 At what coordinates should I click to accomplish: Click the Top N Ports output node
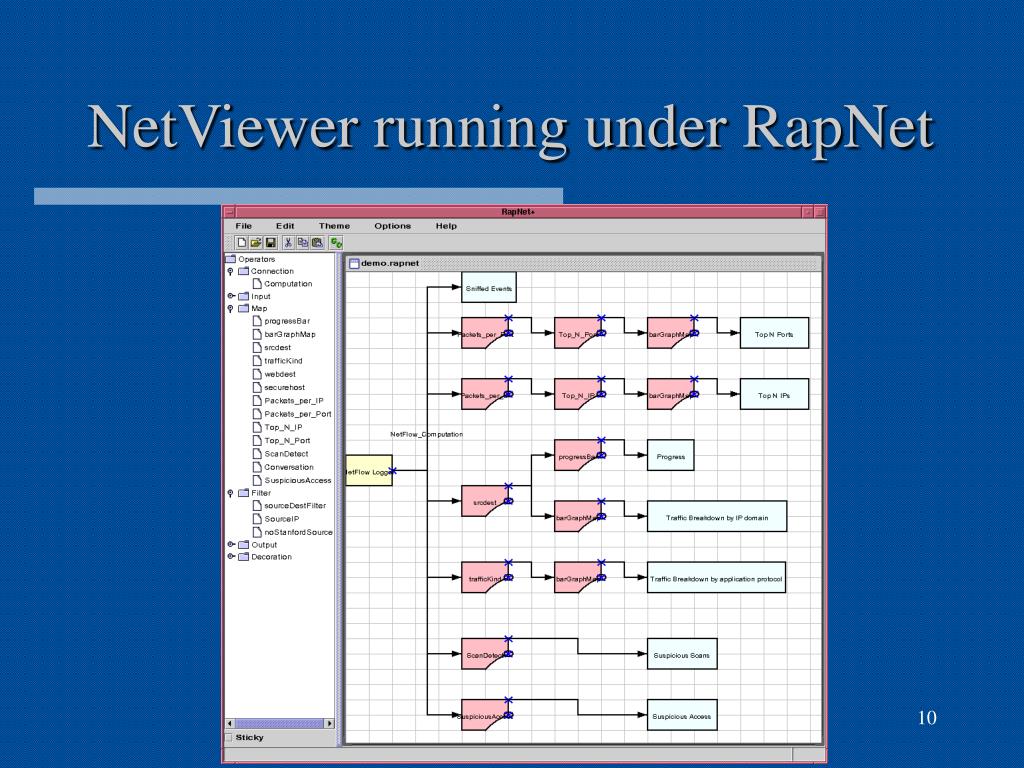pos(774,334)
